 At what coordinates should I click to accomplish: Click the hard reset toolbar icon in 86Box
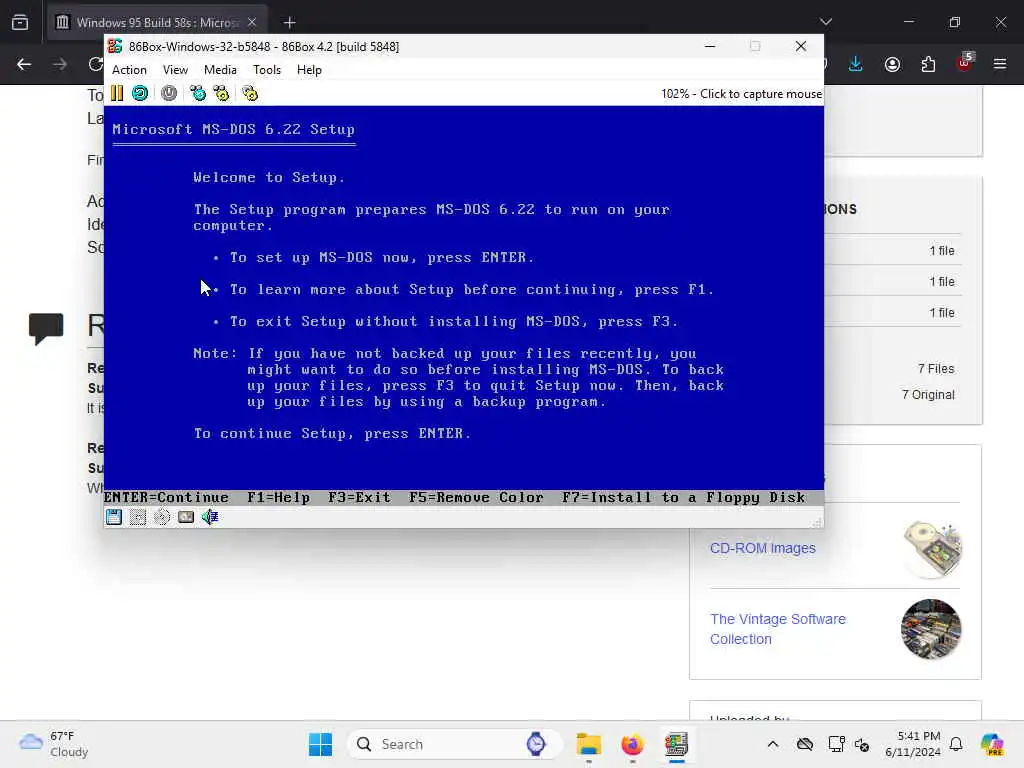140,93
